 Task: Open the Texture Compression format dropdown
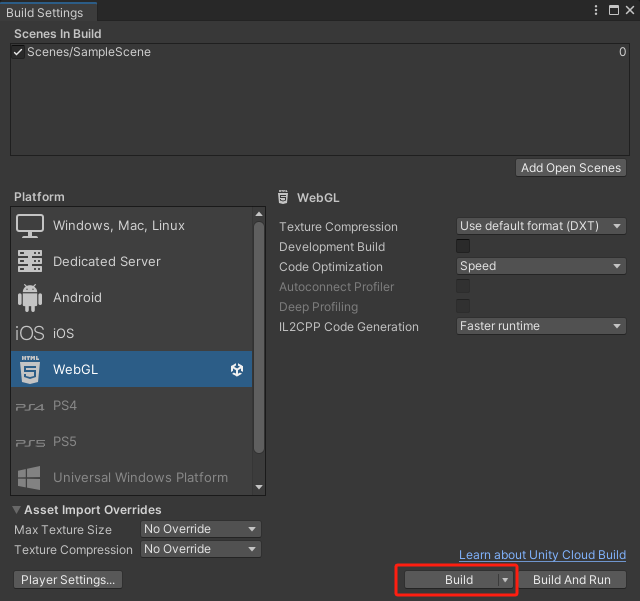(x=541, y=227)
